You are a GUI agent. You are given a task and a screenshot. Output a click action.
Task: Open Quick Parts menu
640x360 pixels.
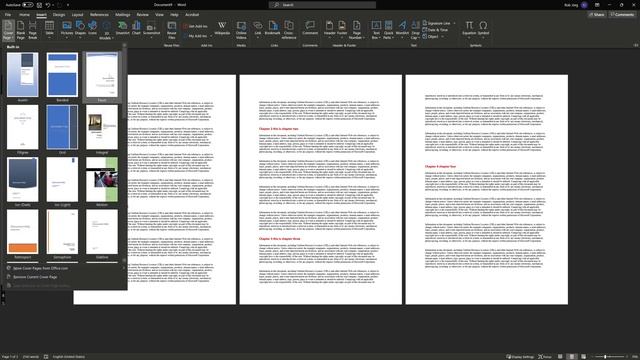[389, 30]
